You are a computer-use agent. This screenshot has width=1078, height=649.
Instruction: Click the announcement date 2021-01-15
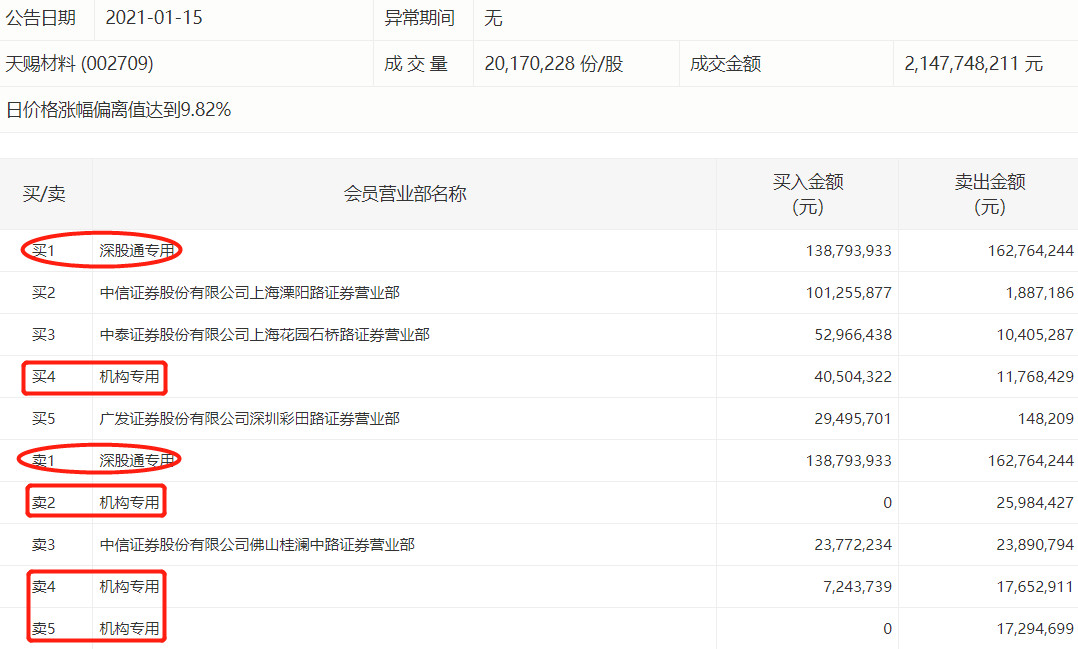(153, 18)
